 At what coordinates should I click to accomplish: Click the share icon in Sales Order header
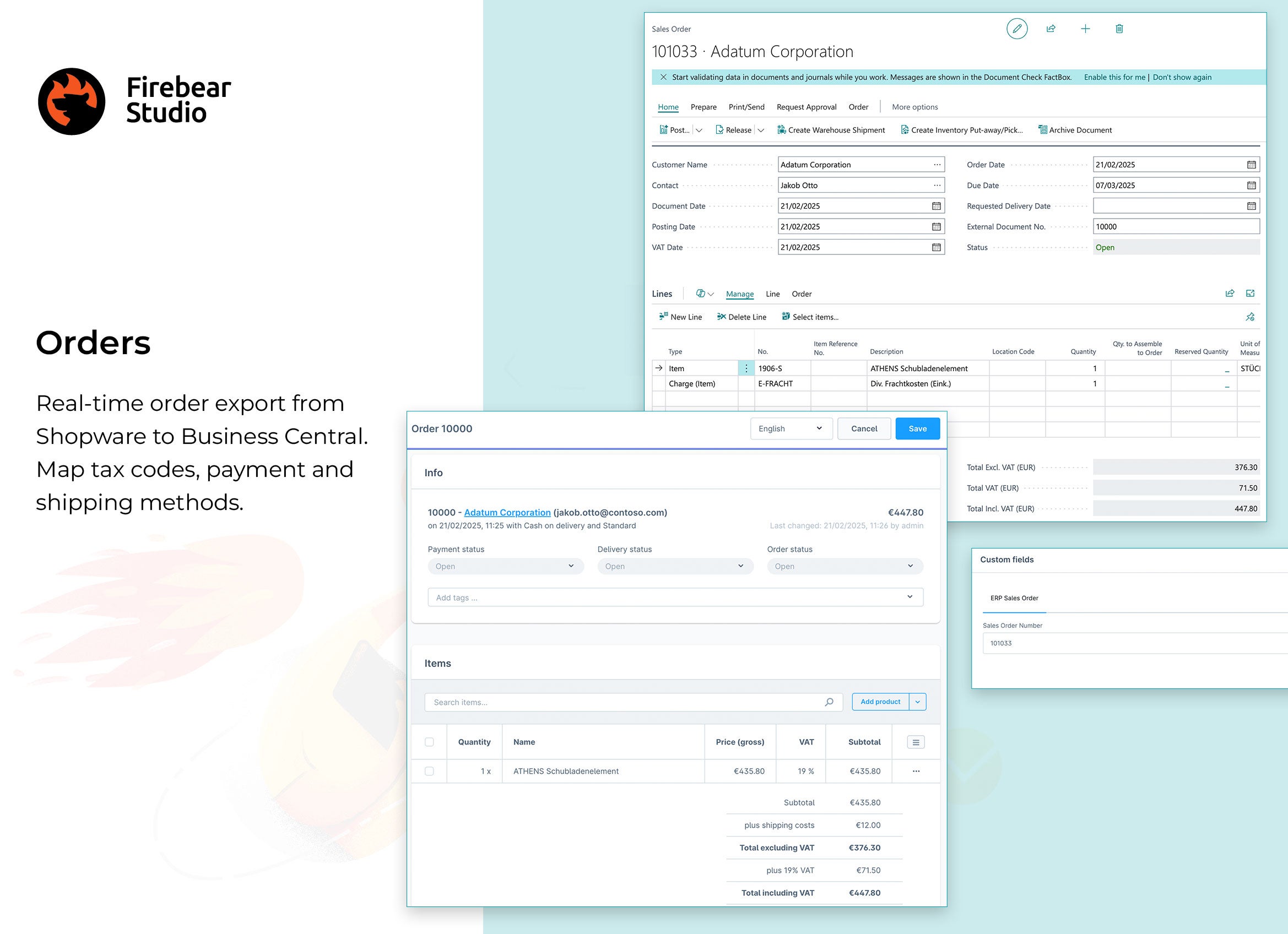[1051, 29]
